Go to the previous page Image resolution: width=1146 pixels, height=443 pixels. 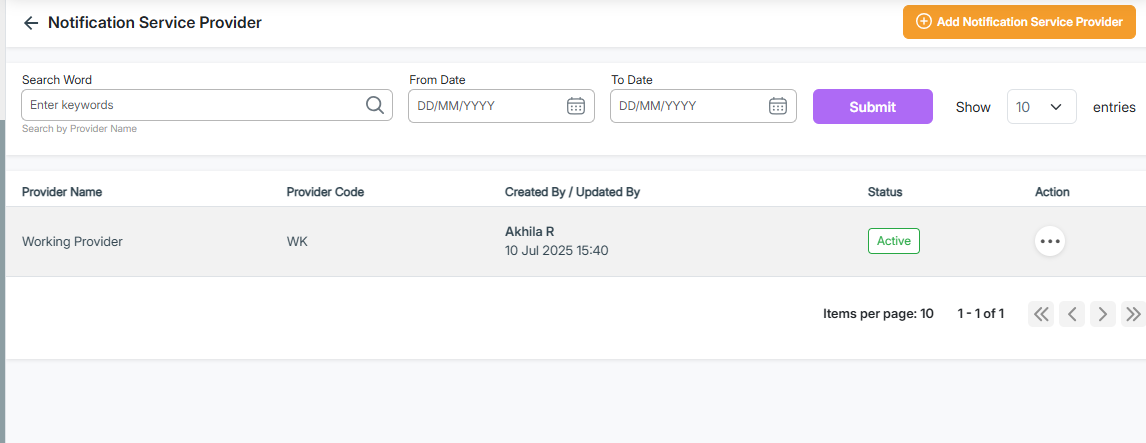(x=1072, y=314)
